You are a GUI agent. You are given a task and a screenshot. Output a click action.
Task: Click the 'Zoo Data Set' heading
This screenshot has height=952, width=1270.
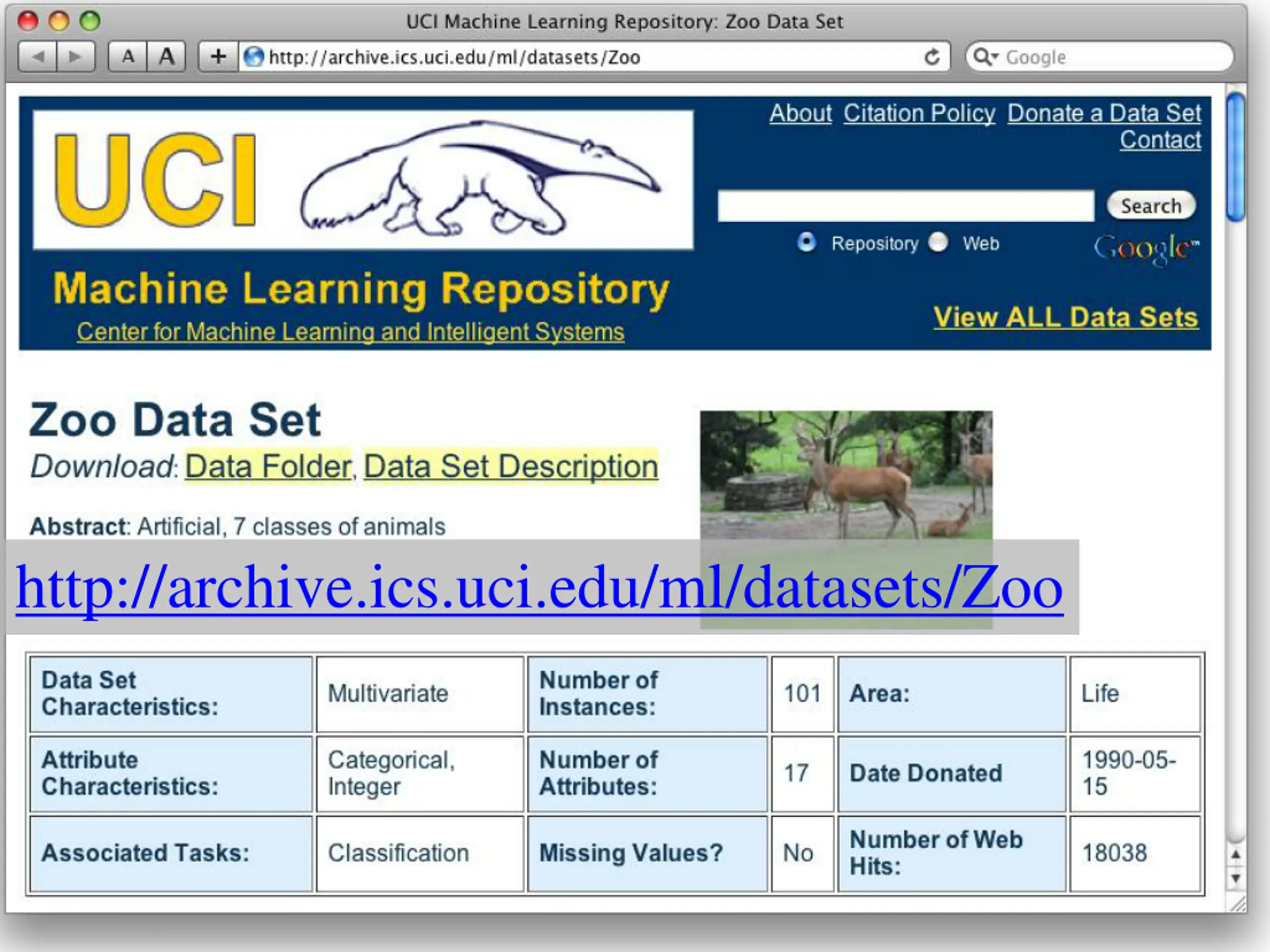pyautogui.click(x=175, y=420)
